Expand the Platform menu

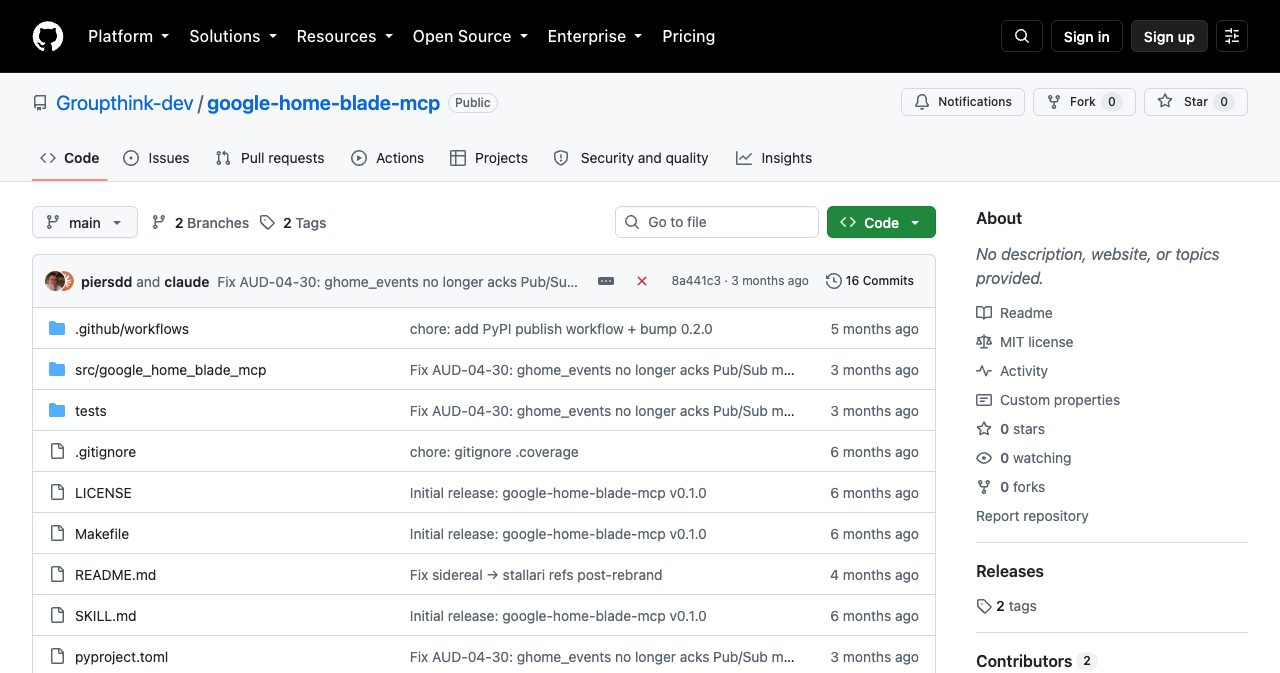click(128, 36)
